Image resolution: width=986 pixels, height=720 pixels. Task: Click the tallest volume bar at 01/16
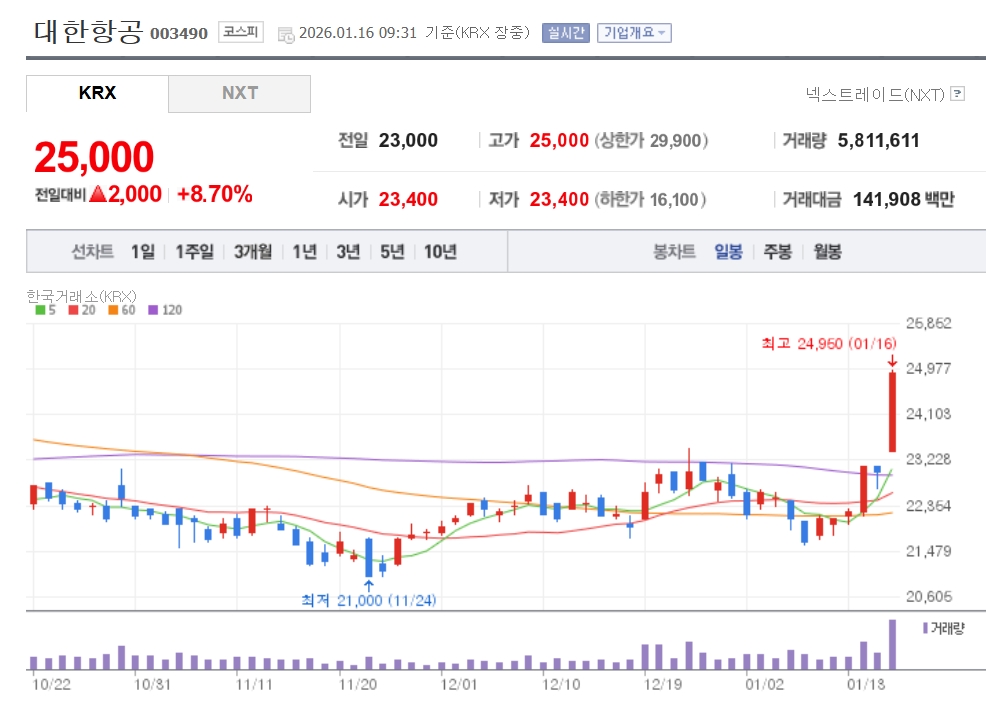tap(892, 644)
